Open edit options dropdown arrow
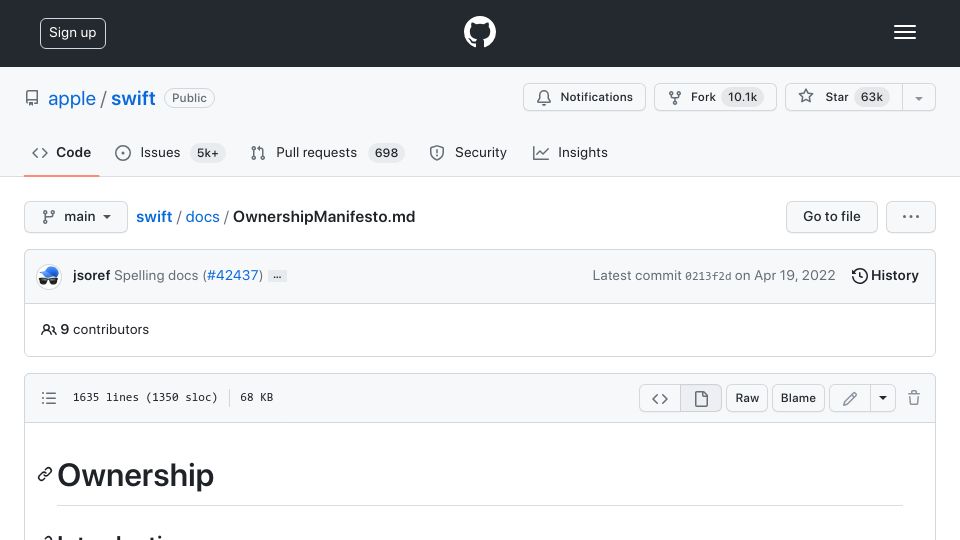 coord(883,398)
